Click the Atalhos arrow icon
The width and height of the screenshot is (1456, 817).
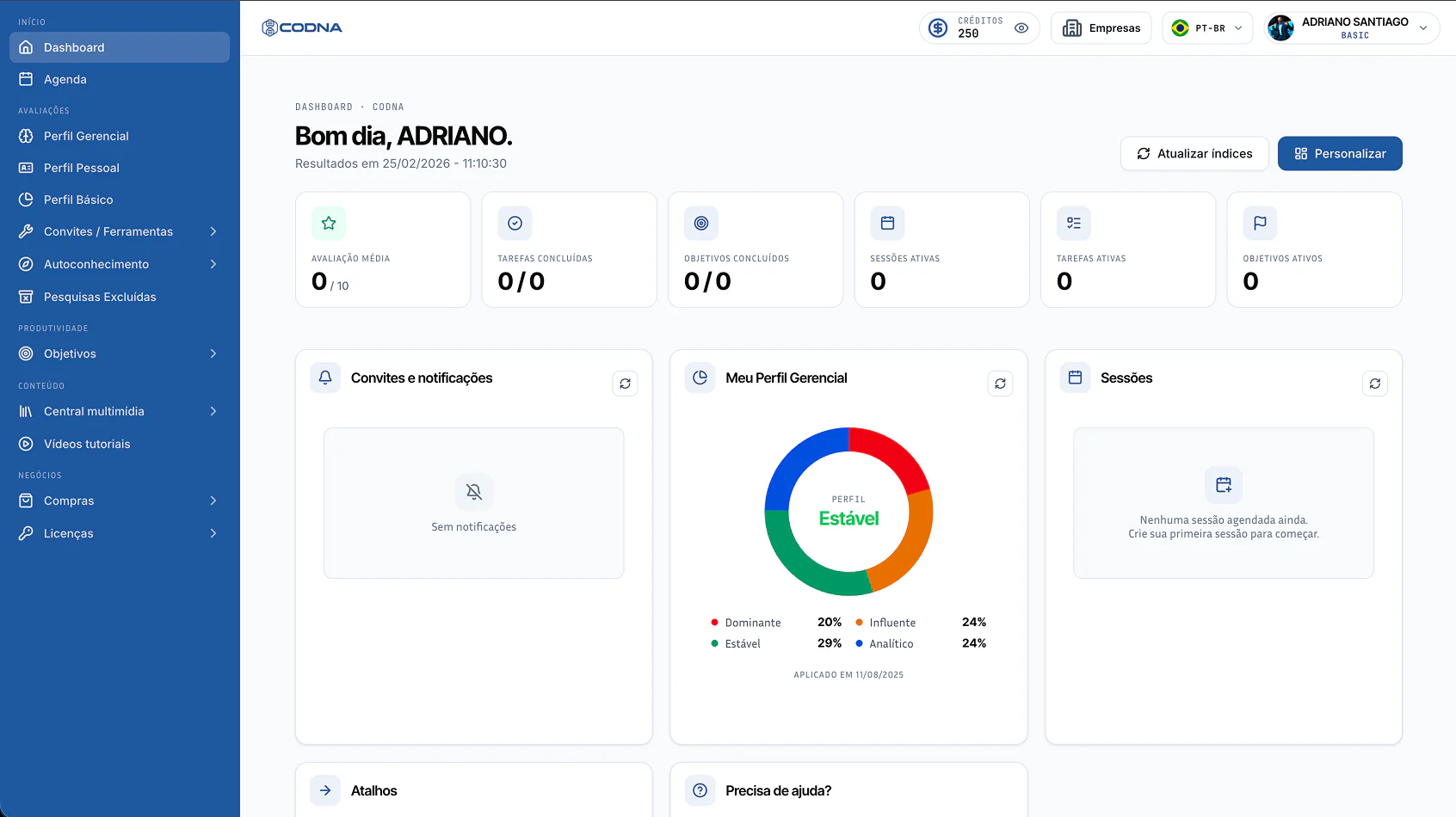[325, 790]
